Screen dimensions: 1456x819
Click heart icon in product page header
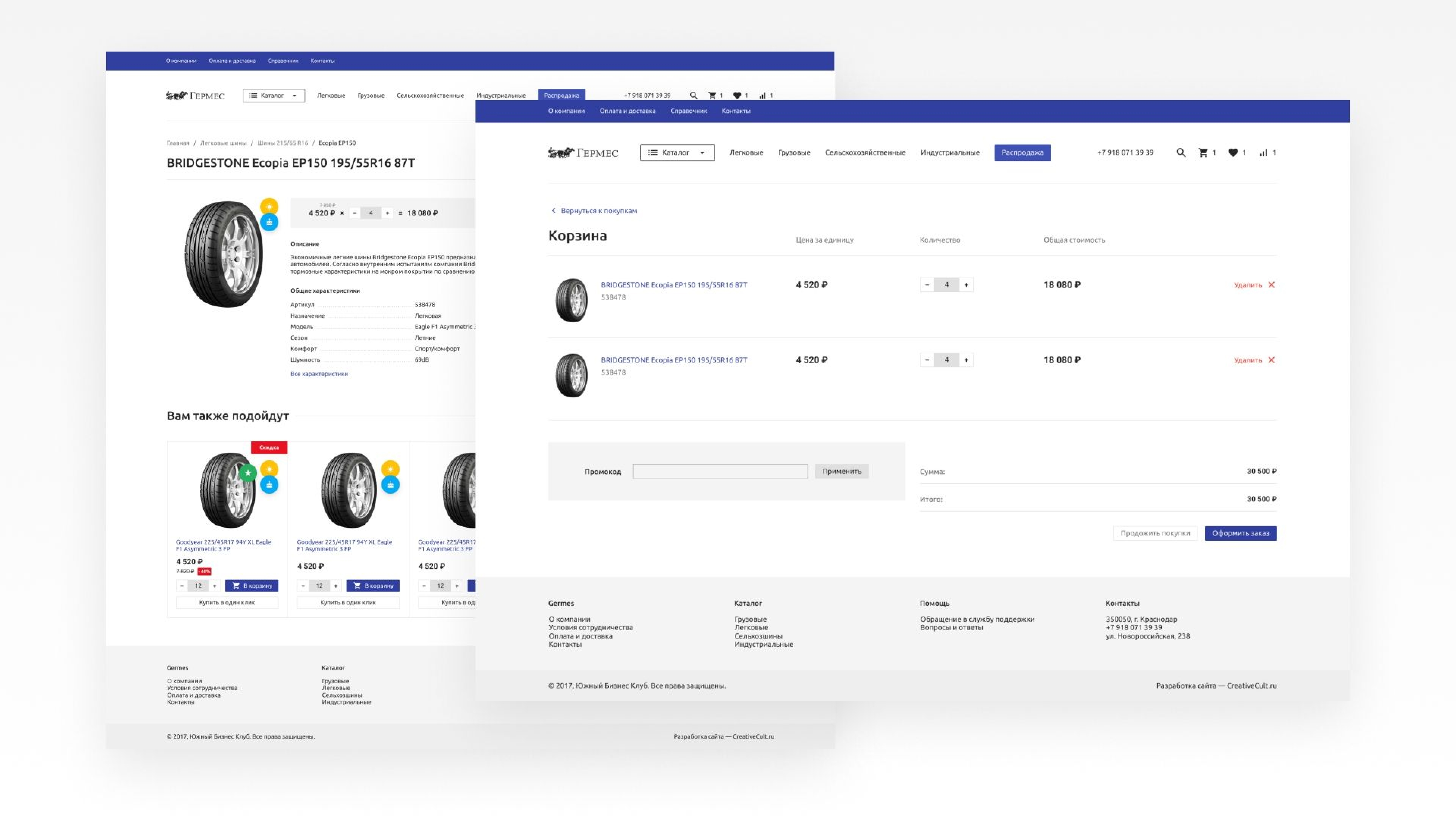[x=737, y=96]
